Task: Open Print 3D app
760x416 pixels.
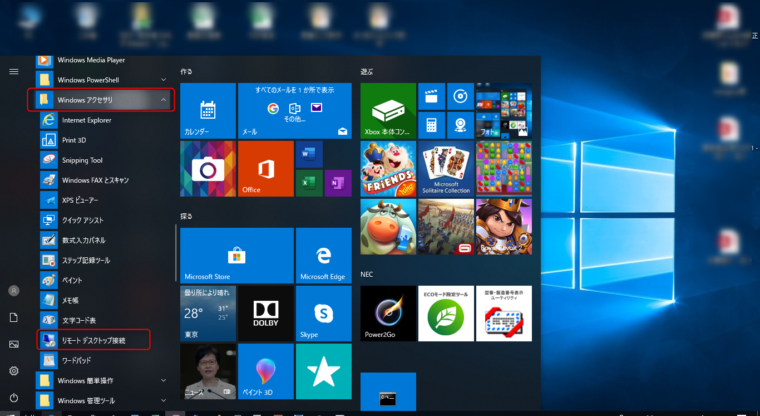Action: click(x=104, y=140)
